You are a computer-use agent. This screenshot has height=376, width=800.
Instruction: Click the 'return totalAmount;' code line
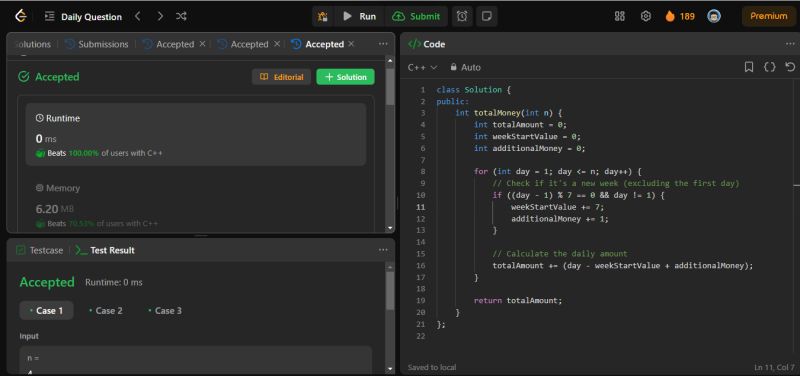(518, 300)
